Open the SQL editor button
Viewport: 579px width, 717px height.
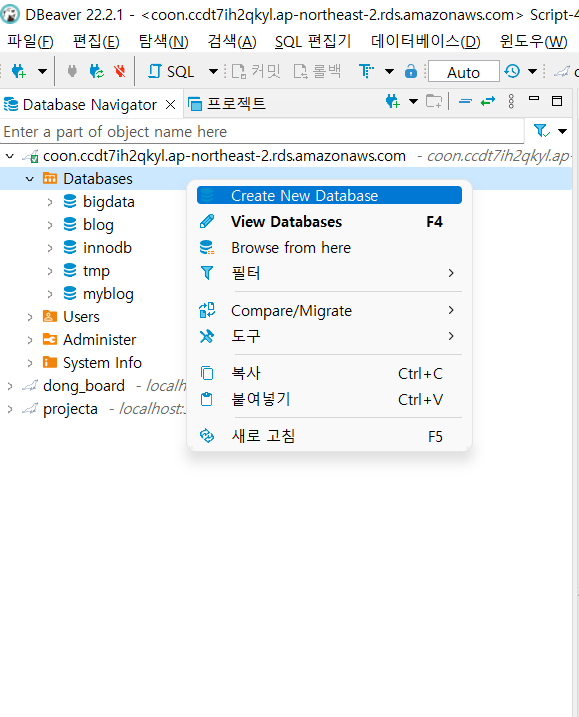172,71
